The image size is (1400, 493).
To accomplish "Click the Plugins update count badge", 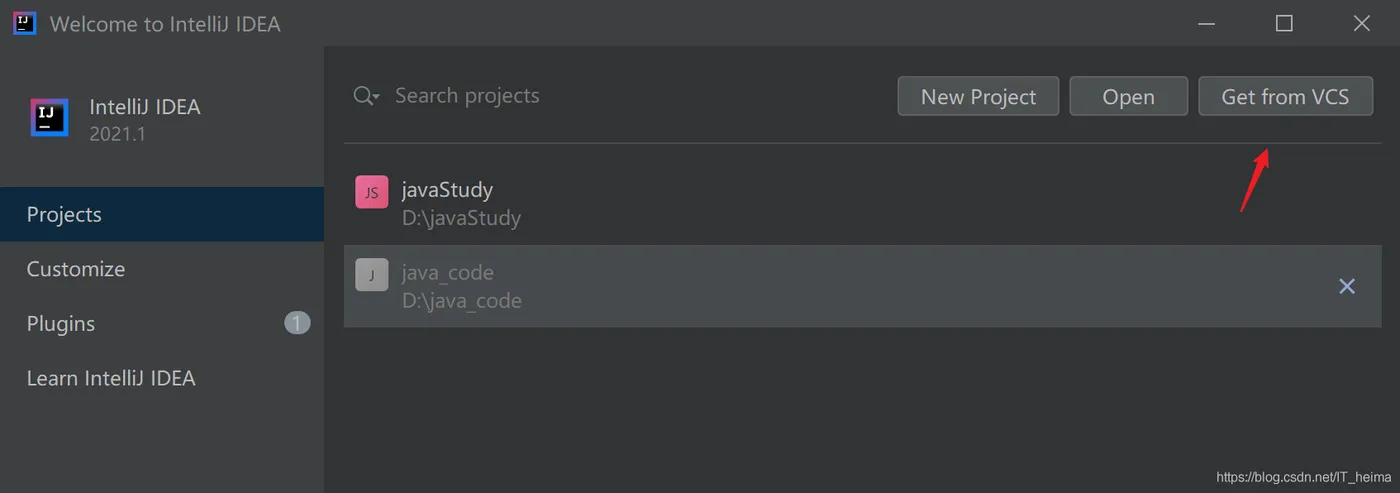I will pos(297,323).
